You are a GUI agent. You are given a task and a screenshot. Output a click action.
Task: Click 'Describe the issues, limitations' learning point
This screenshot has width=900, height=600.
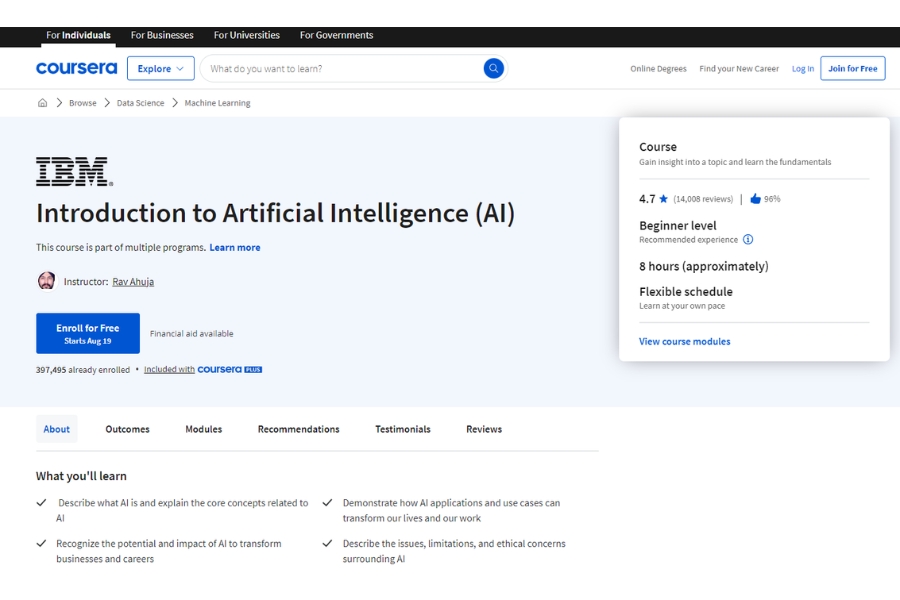click(x=454, y=551)
